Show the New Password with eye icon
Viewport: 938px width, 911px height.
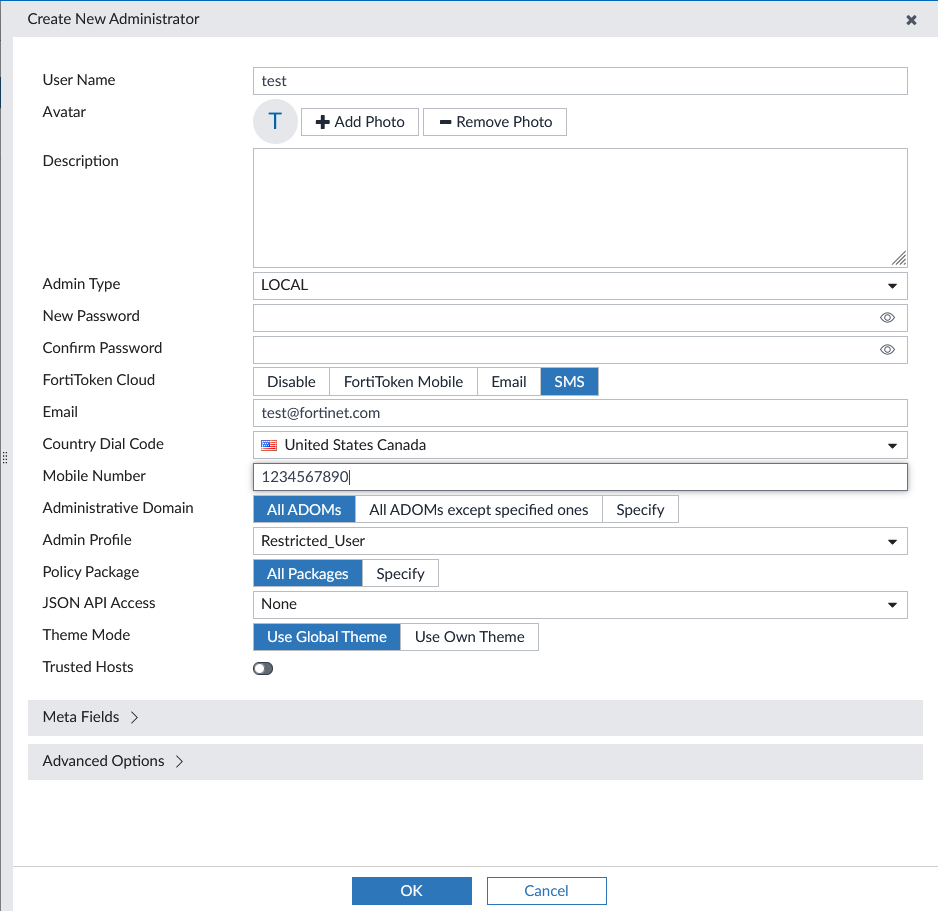click(887, 318)
